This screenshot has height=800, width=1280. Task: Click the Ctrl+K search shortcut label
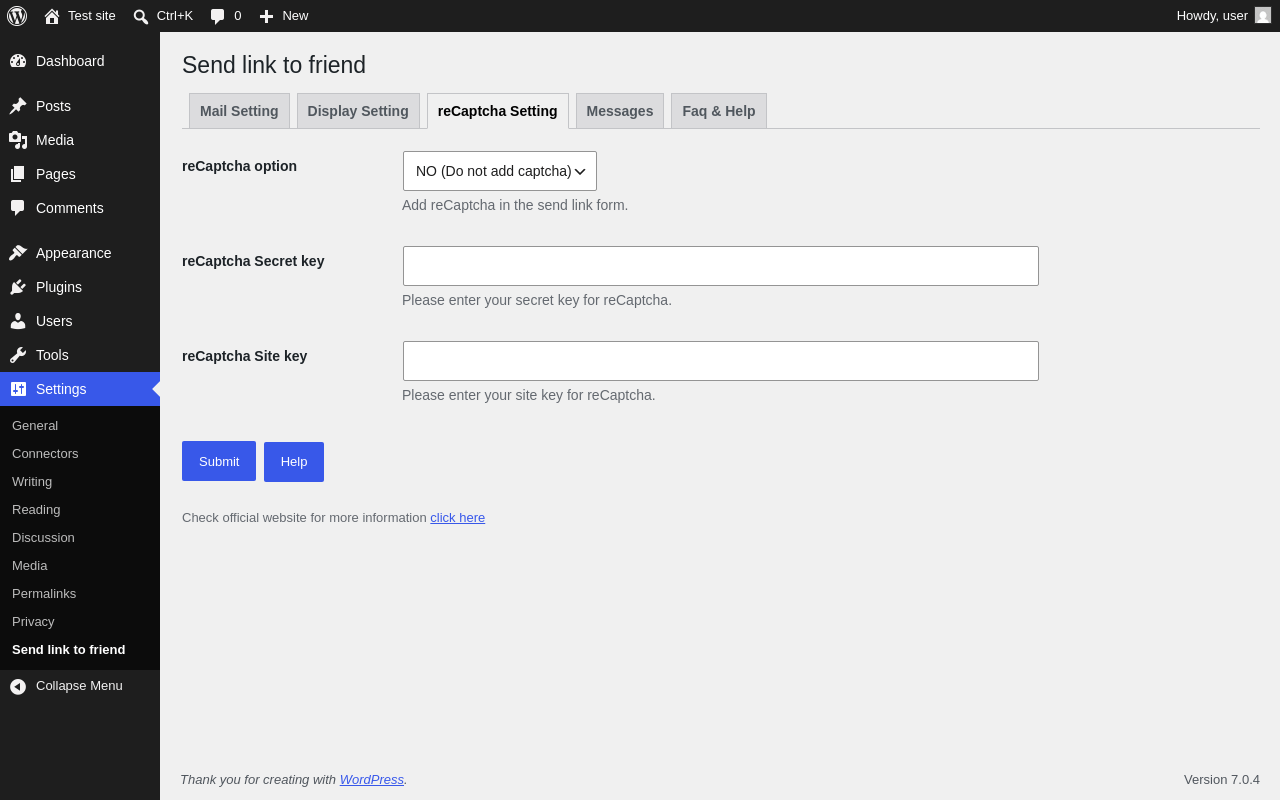pyautogui.click(x=175, y=16)
